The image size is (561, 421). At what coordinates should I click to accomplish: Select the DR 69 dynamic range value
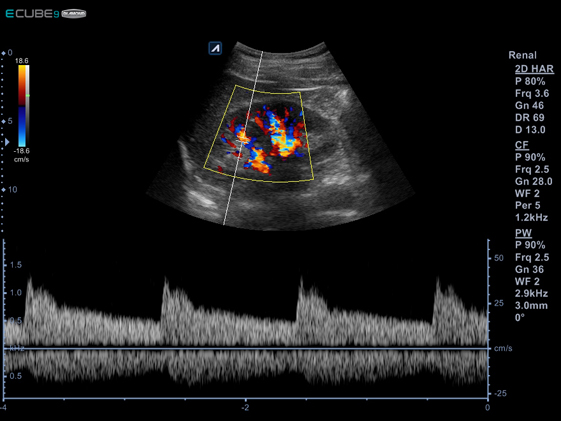[530, 118]
